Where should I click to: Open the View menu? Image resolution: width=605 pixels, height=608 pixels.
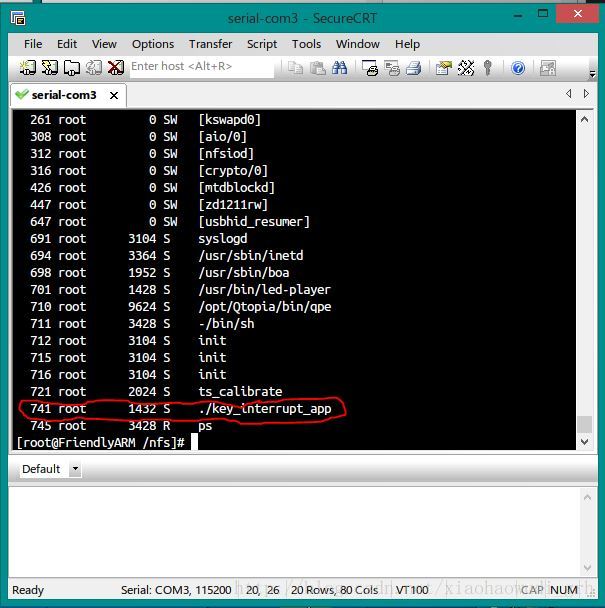point(104,44)
